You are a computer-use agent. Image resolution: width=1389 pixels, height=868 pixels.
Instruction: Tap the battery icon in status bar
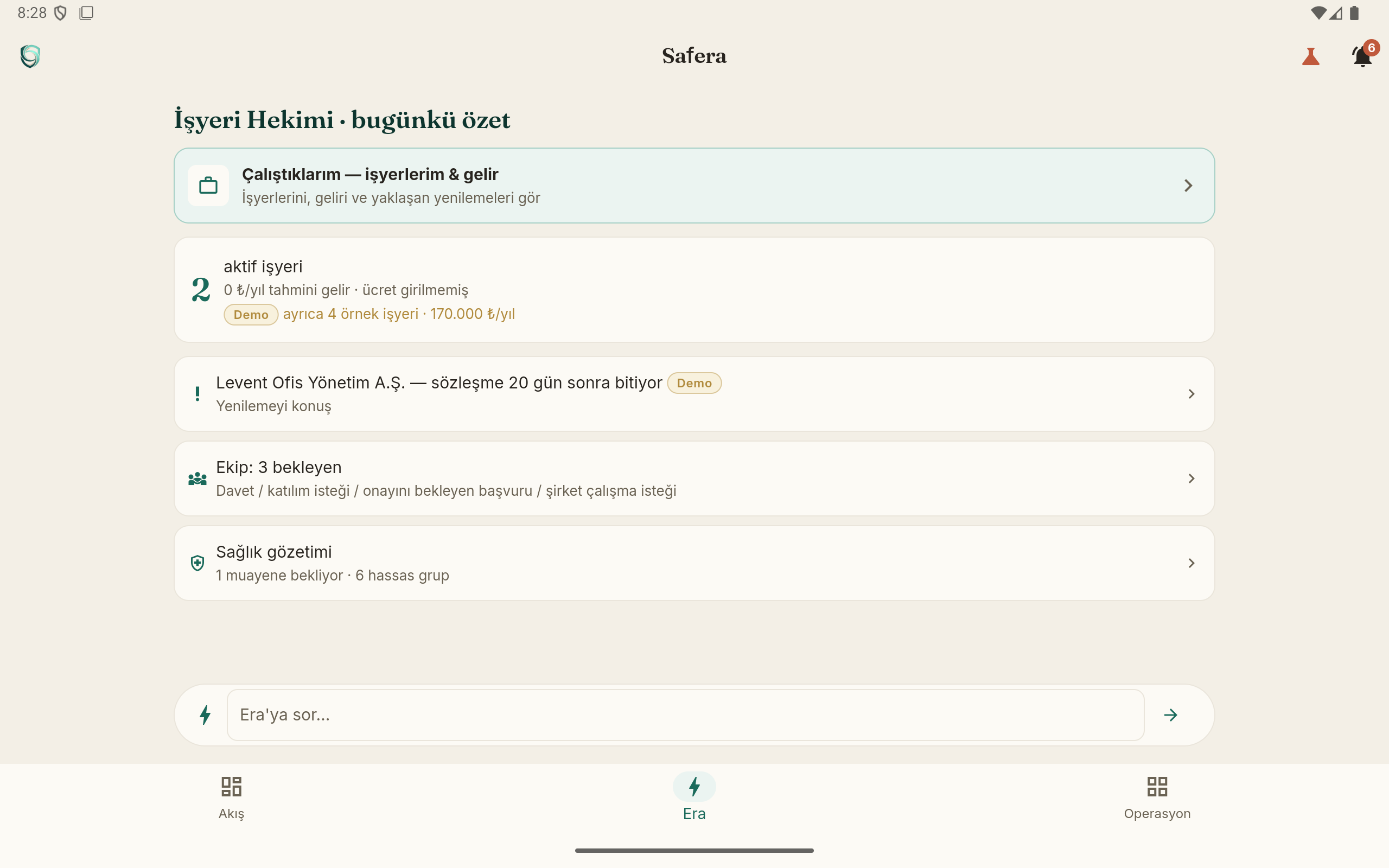pyautogui.click(x=1355, y=12)
